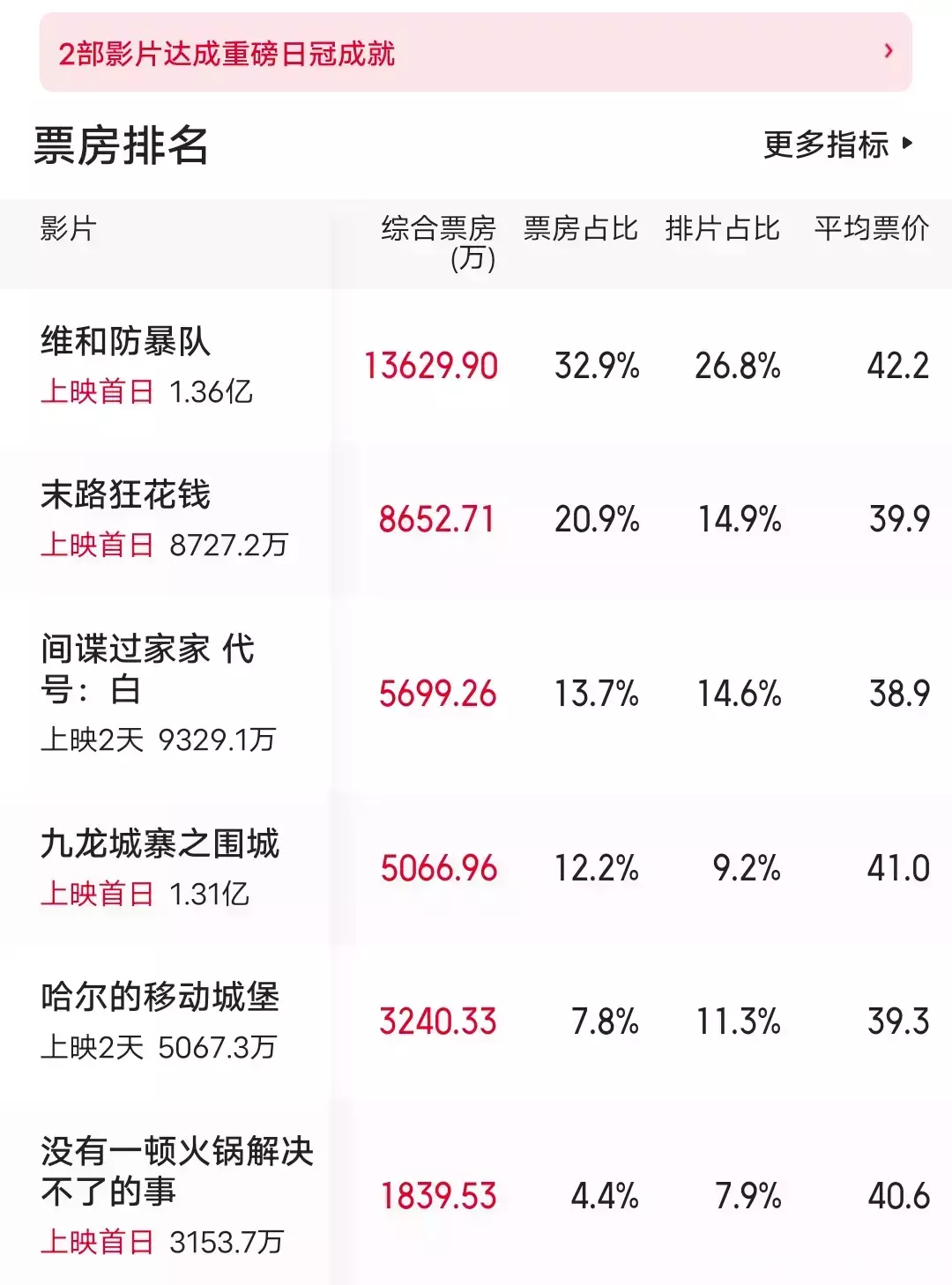
Task: Click the 8652.71 box office value
Action: click(x=436, y=519)
